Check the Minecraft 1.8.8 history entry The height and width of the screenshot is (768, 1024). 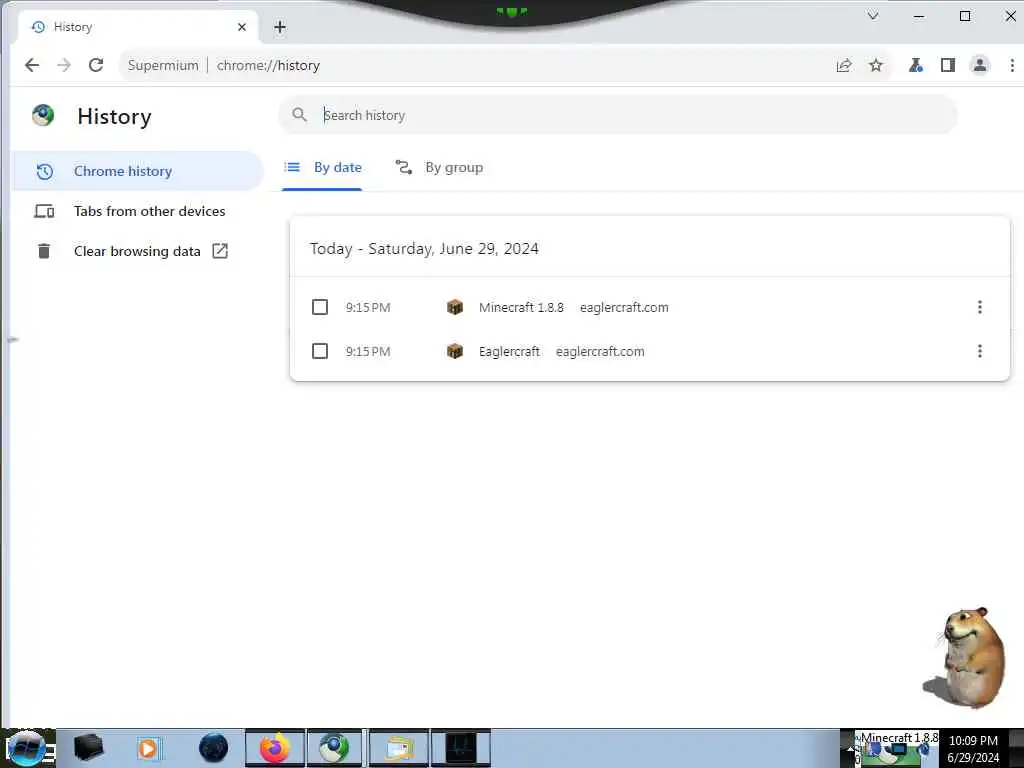(320, 307)
